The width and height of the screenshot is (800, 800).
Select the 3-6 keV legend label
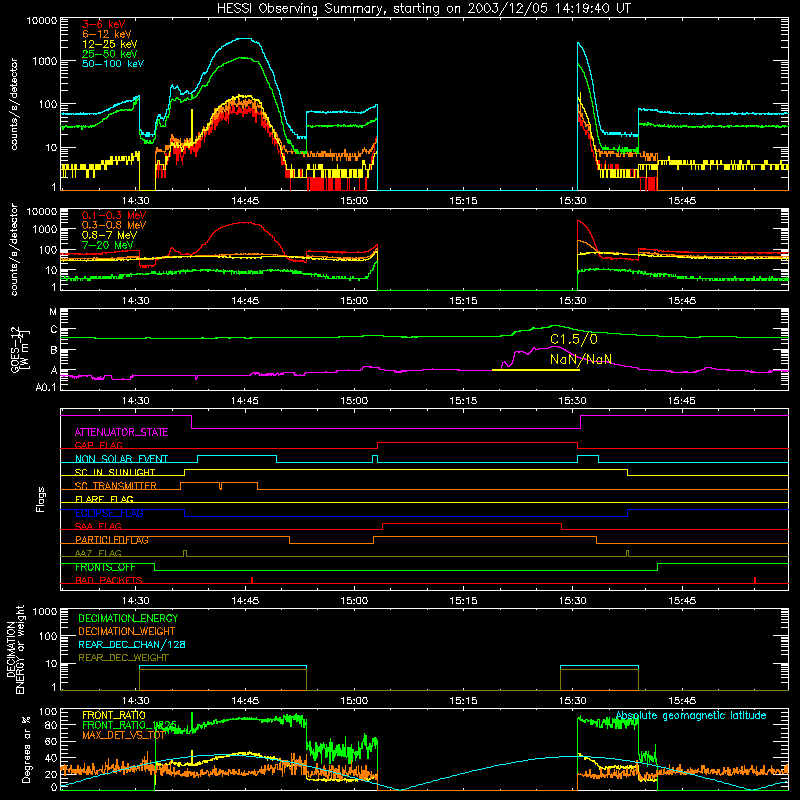tap(103, 24)
